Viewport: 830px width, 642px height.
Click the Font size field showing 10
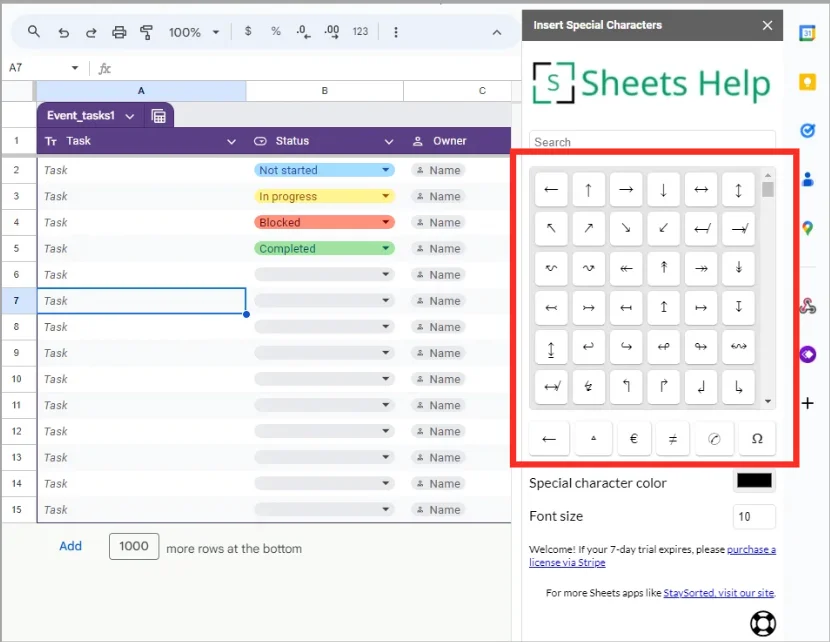point(754,517)
